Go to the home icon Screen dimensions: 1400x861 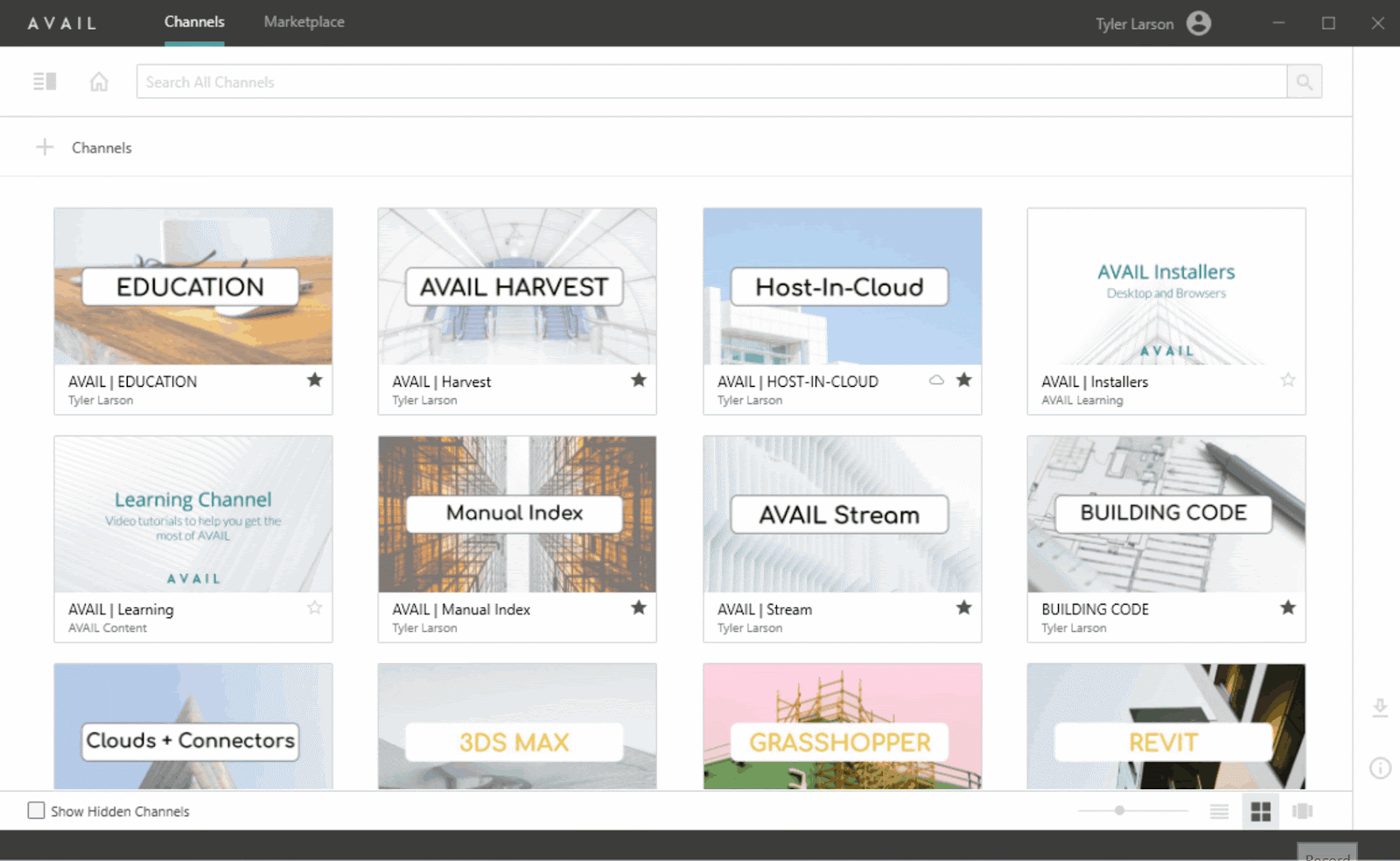tap(99, 81)
